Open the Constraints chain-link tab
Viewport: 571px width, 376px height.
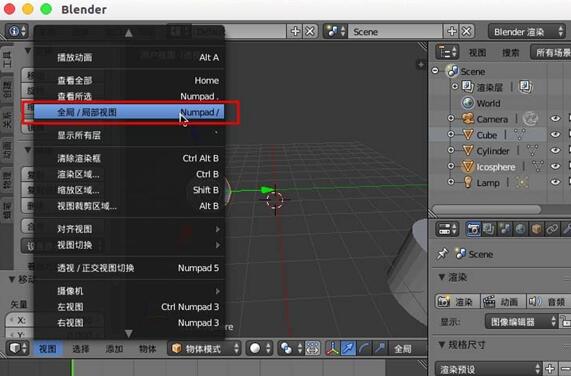pos(552,229)
